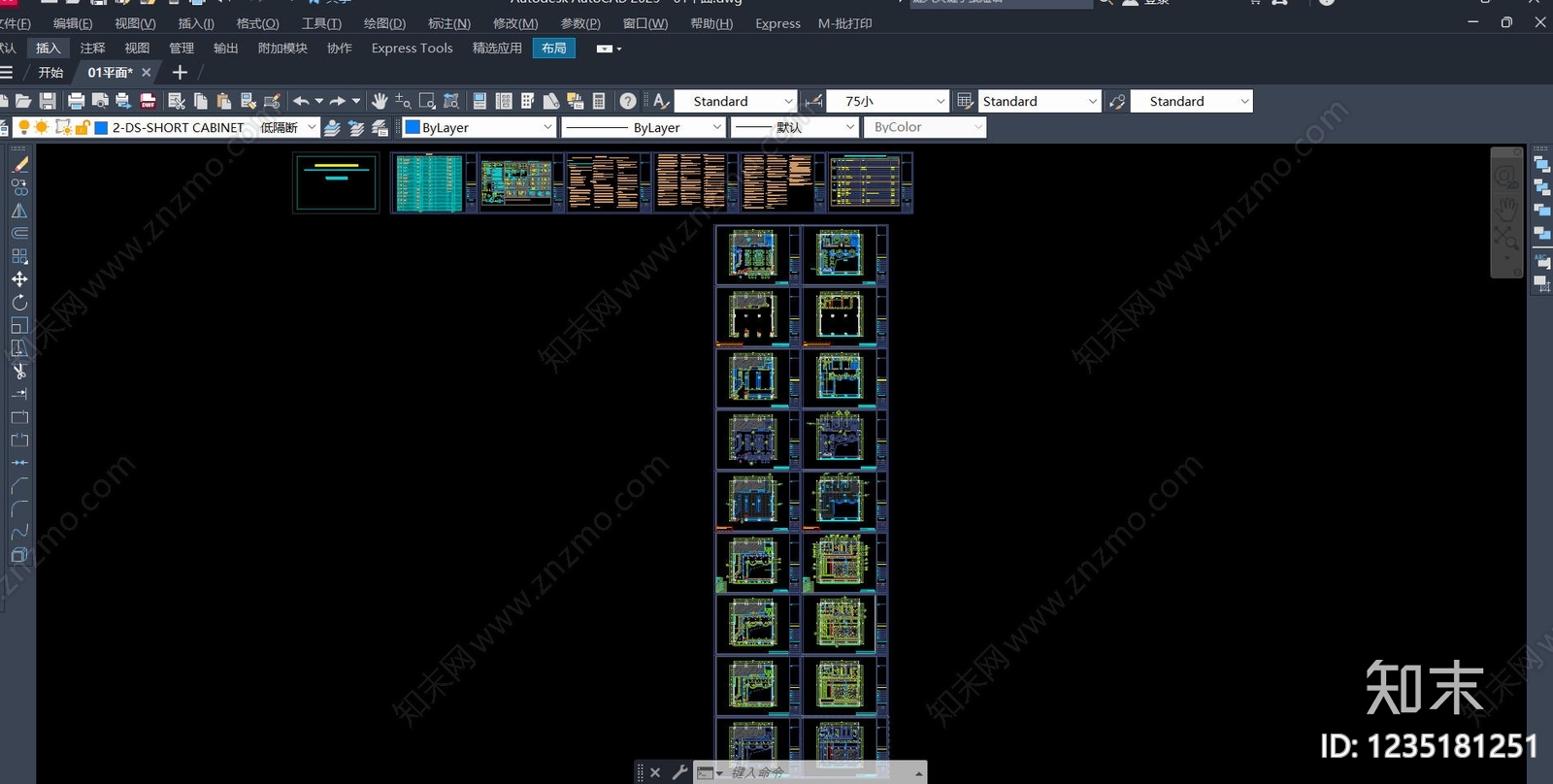Switch to the Express Tools ribbon tab
This screenshot has height=784, width=1553.
pyautogui.click(x=412, y=48)
